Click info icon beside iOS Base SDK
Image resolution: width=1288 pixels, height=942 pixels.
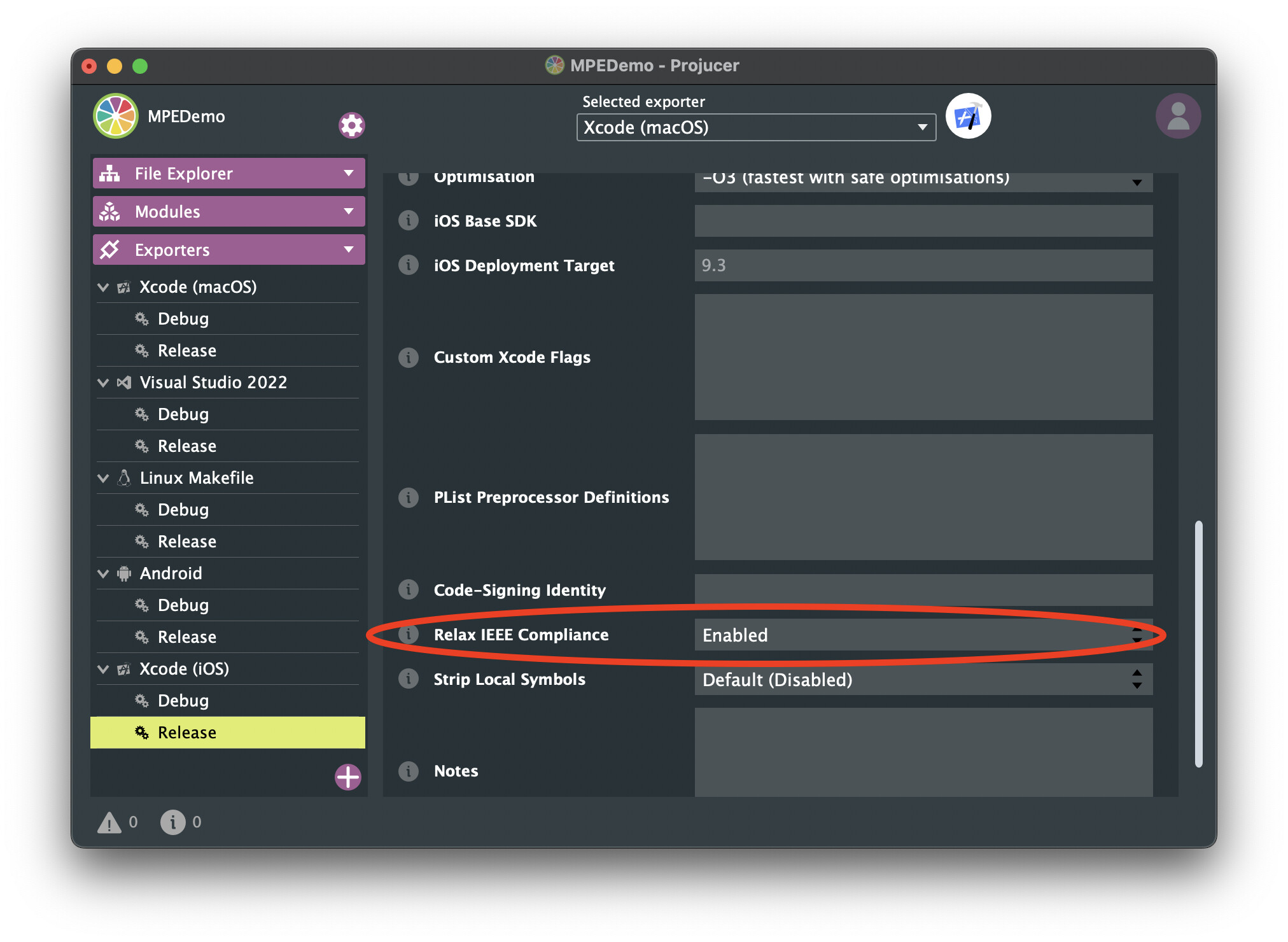point(409,221)
